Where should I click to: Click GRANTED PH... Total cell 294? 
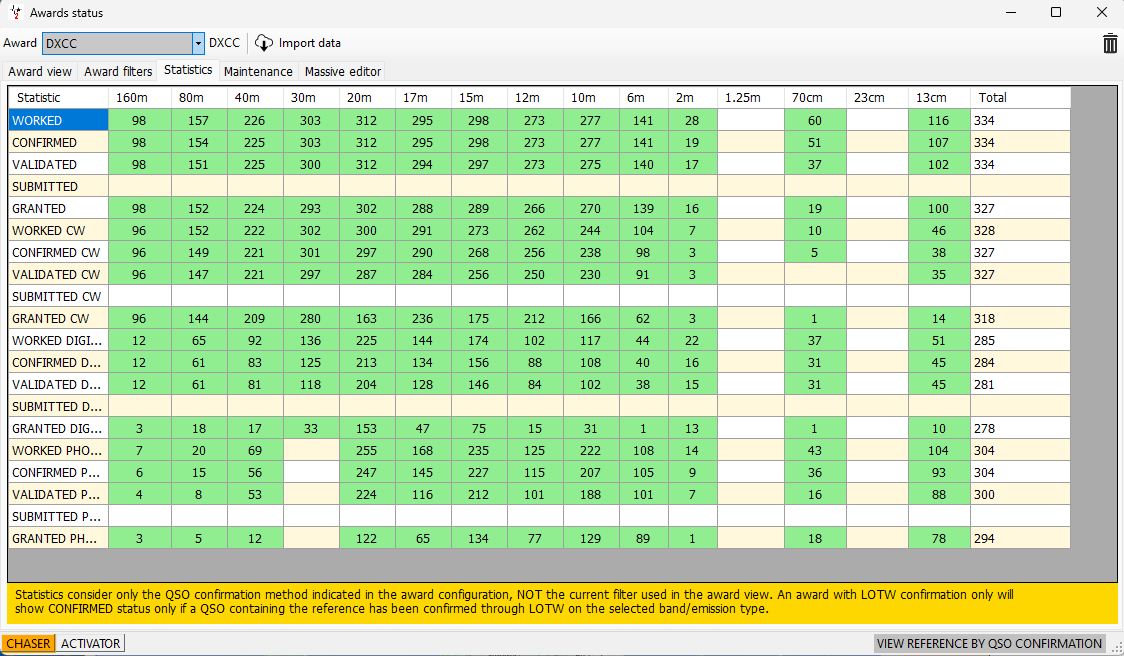(x=1020, y=538)
